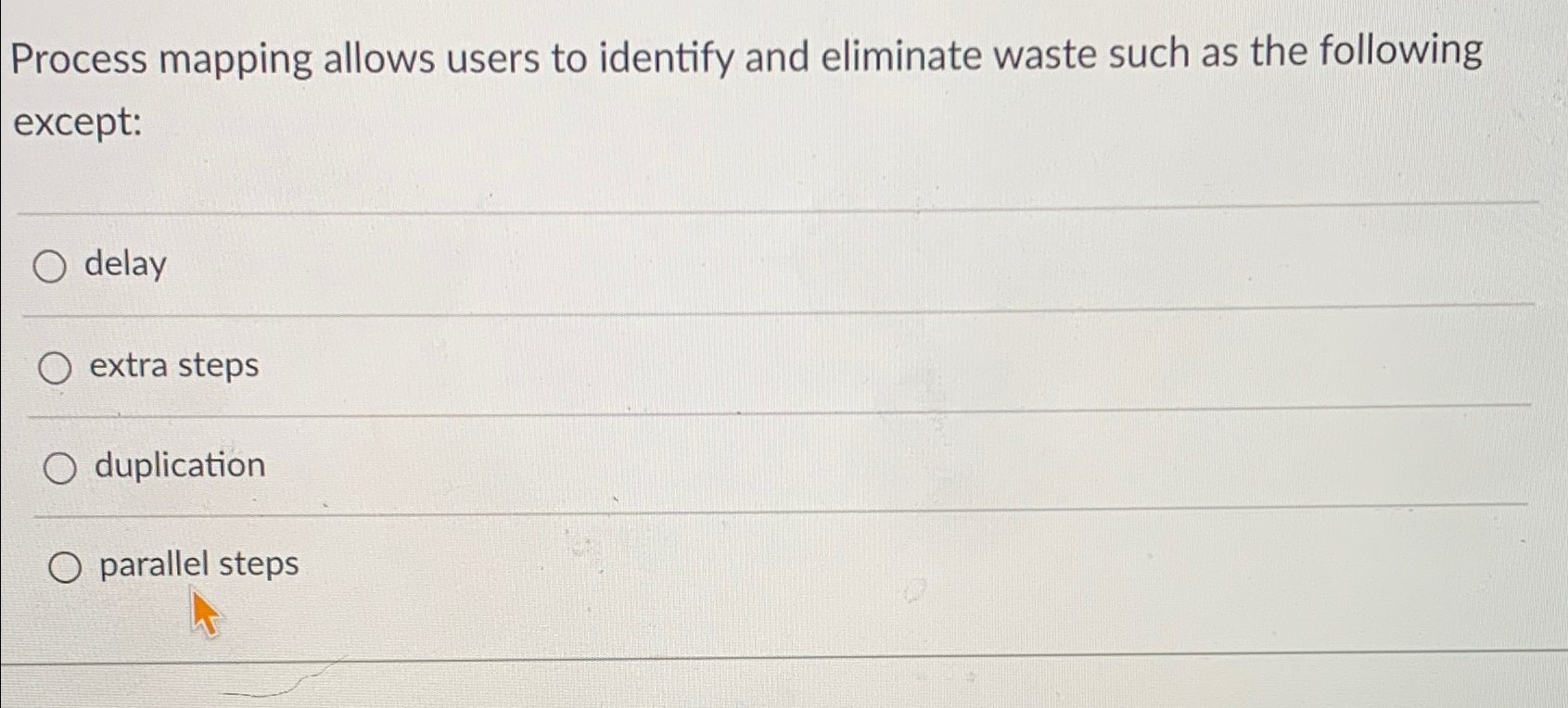The width and height of the screenshot is (1568, 708).
Task: Select the 'duplication' radio button
Action: click(61, 467)
